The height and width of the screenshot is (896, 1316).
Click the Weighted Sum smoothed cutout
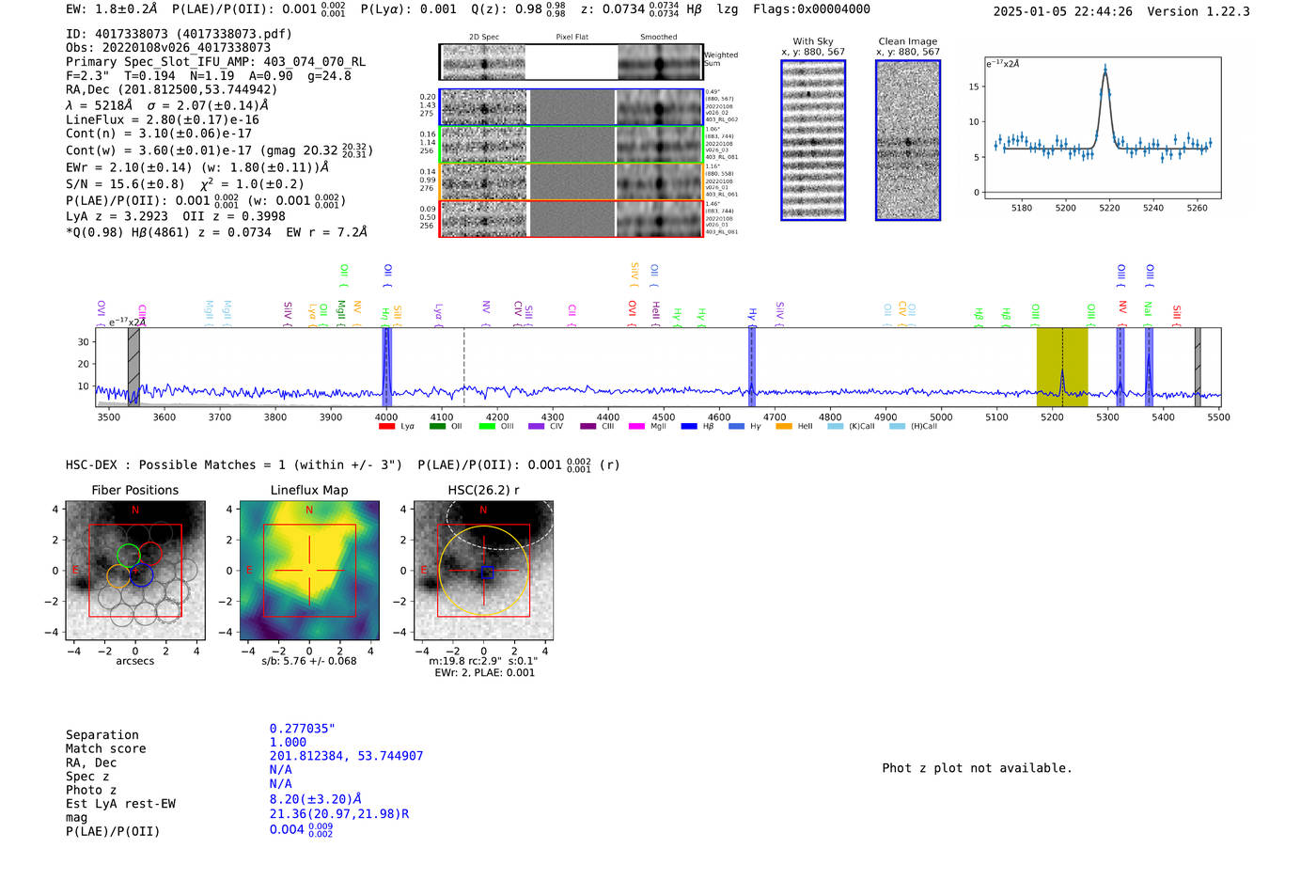(x=659, y=63)
